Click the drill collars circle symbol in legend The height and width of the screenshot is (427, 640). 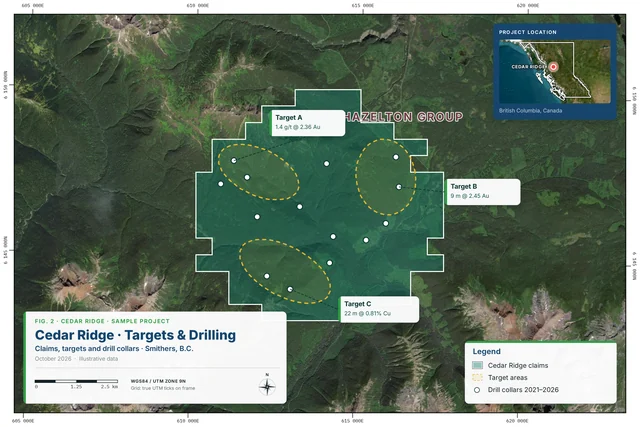click(477, 390)
